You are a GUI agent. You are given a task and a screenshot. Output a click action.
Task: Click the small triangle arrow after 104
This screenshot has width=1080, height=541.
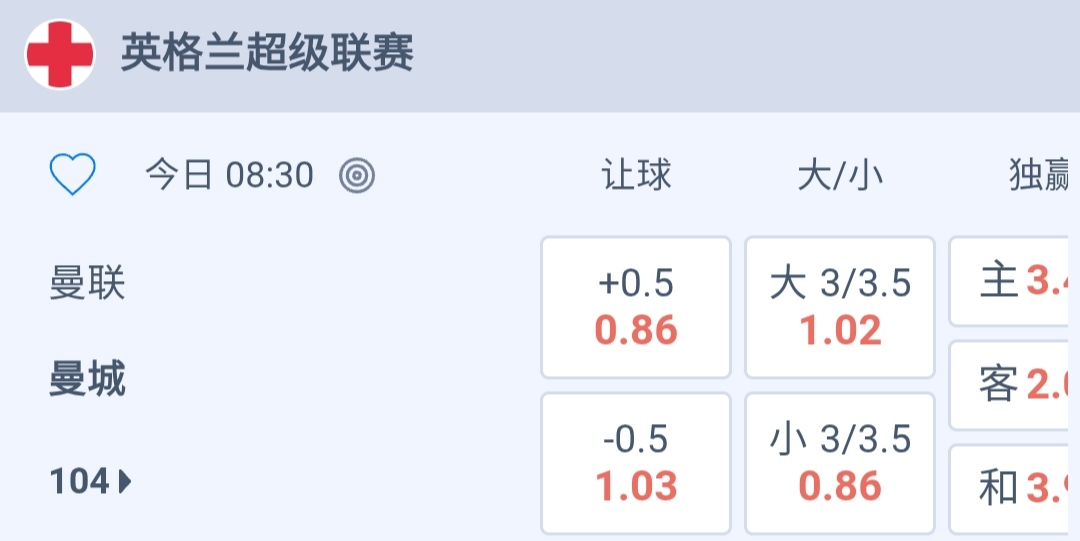[125, 482]
